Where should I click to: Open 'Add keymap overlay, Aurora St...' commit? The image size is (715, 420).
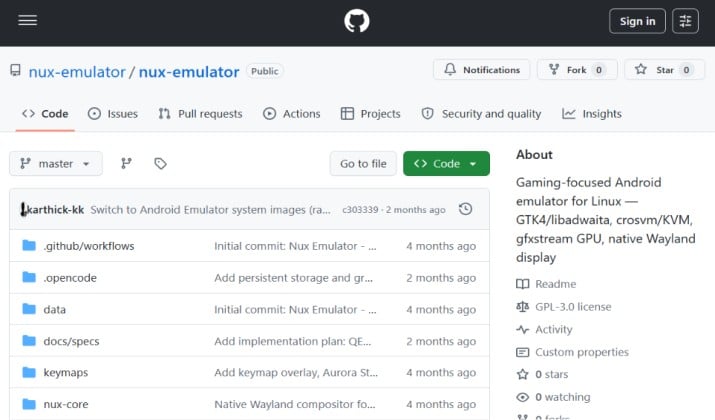(296, 373)
